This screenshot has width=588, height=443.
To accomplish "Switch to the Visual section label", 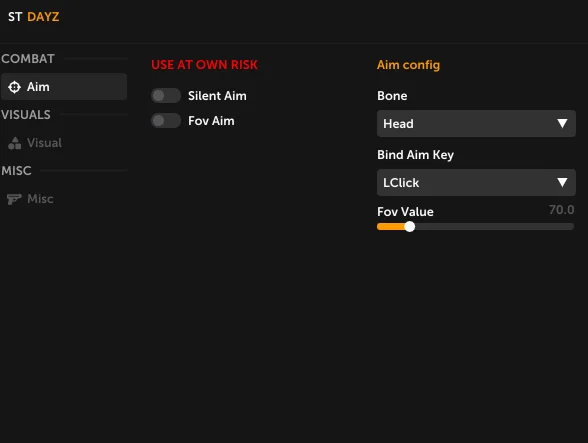I will pyautogui.click(x=44, y=143).
